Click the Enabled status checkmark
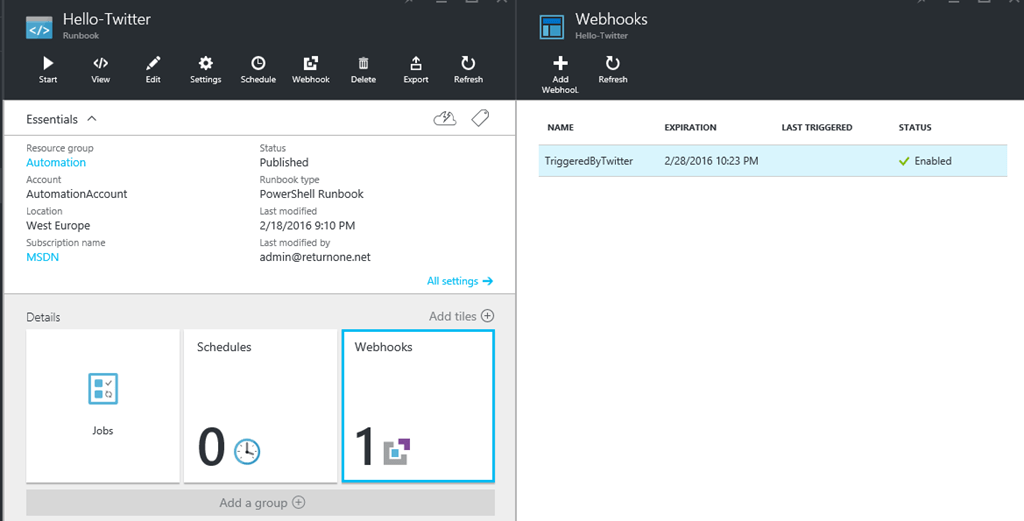The image size is (1024, 521). pyautogui.click(x=904, y=161)
